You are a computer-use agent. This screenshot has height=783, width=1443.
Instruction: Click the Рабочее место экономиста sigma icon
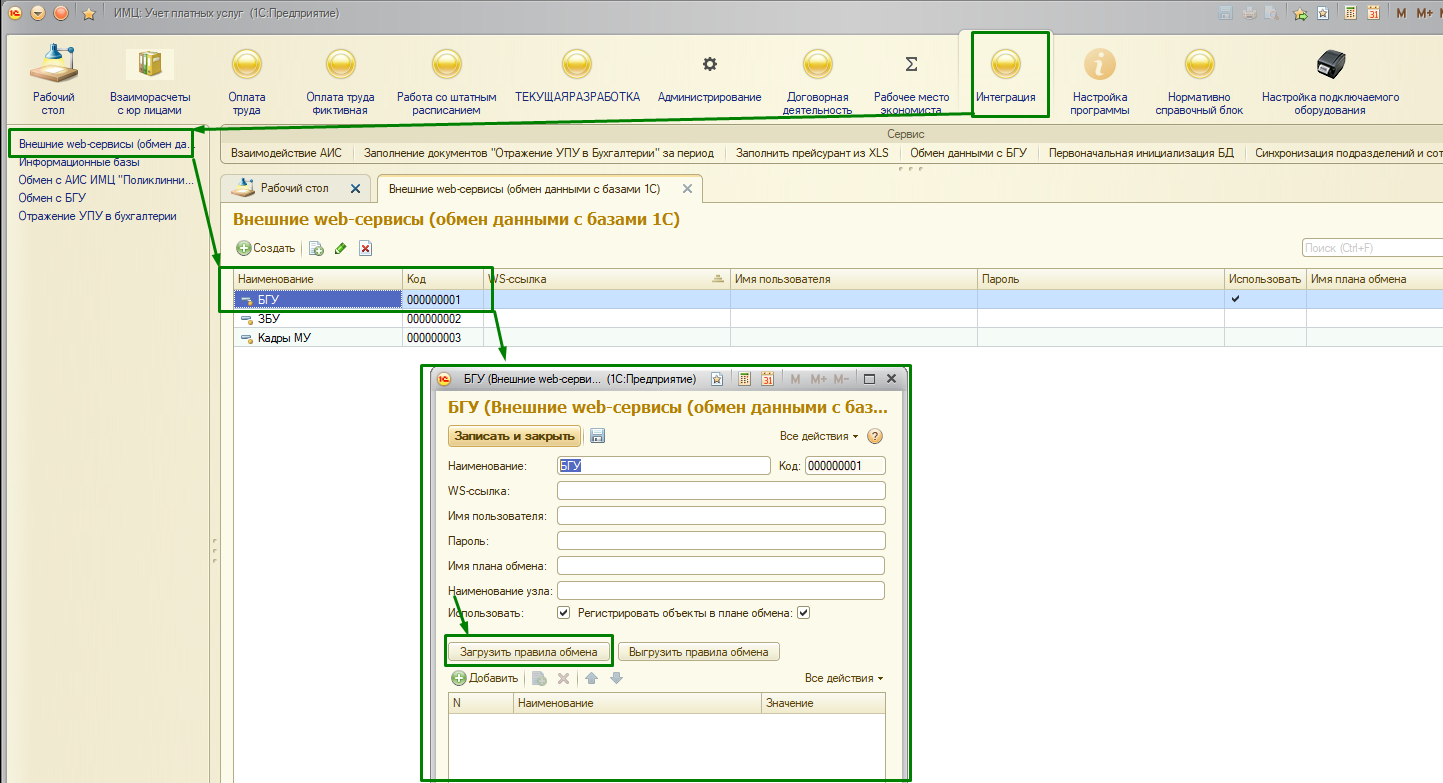click(911, 66)
